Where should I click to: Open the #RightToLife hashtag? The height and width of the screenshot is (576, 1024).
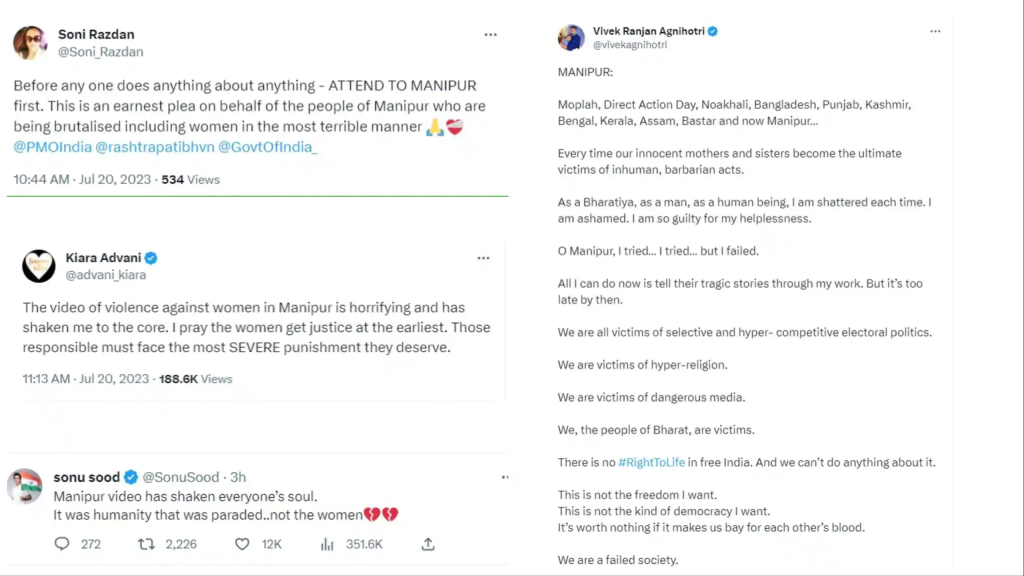tap(651, 462)
